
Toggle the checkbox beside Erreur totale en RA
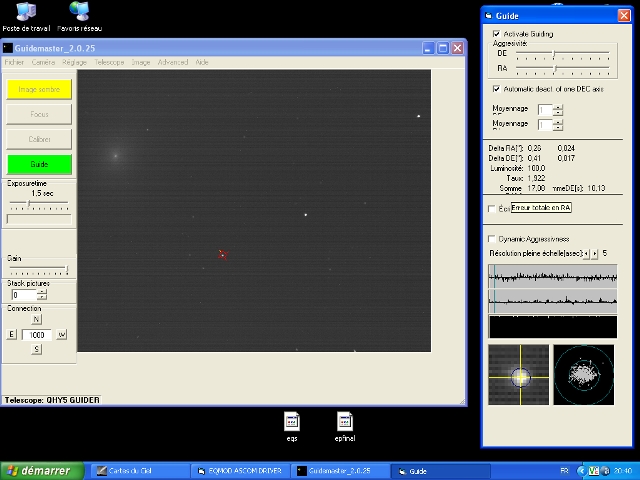492,209
